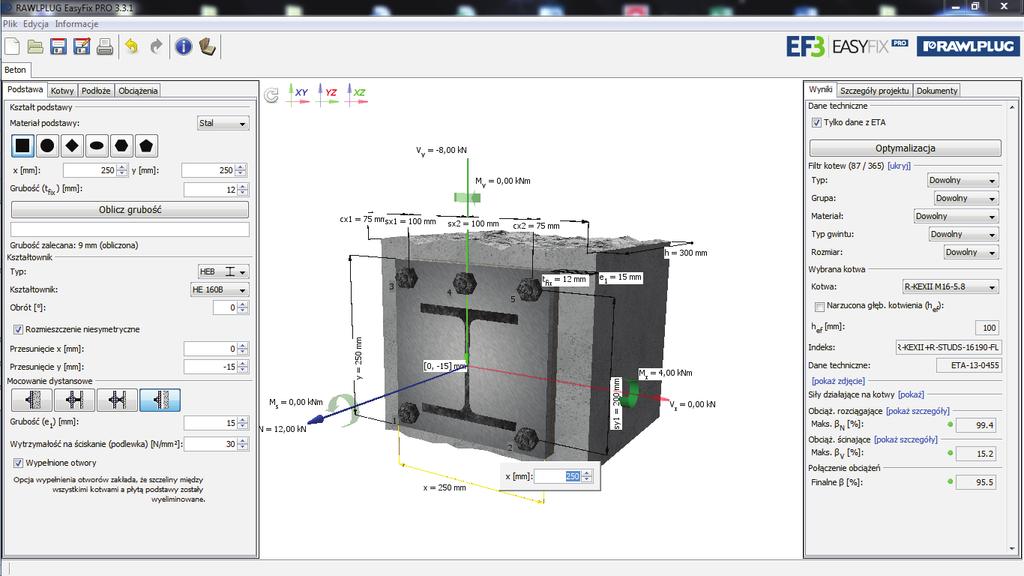Click the Beton document tab
1024x576 pixels.
[x=15, y=70]
